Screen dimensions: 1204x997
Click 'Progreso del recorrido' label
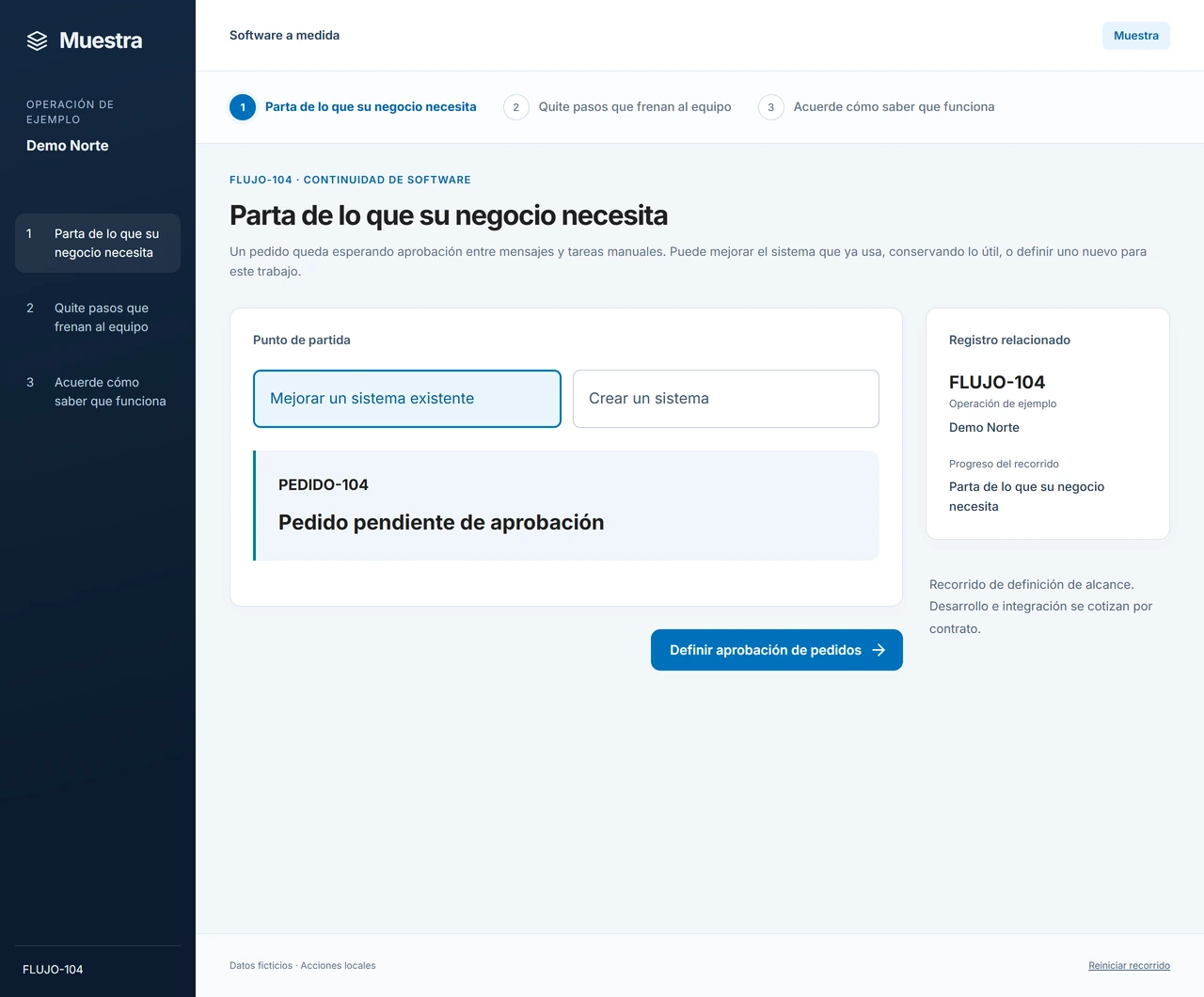(x=1004, y=464)
